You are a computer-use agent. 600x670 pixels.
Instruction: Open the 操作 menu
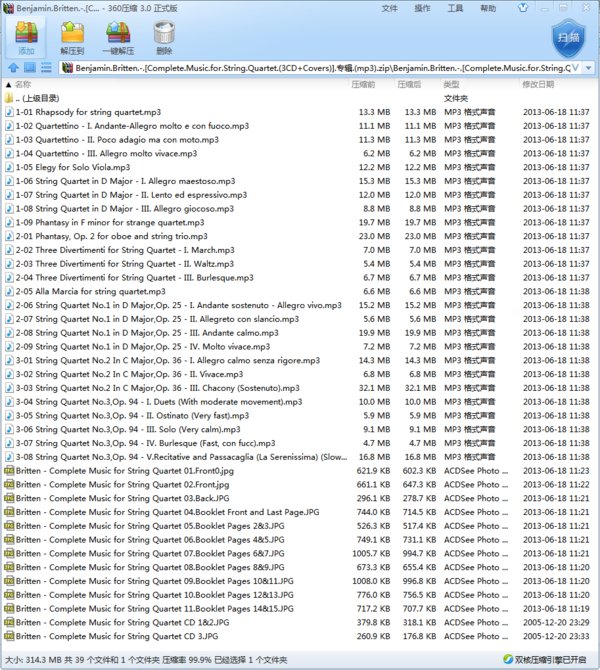click(x=422, y=8)
